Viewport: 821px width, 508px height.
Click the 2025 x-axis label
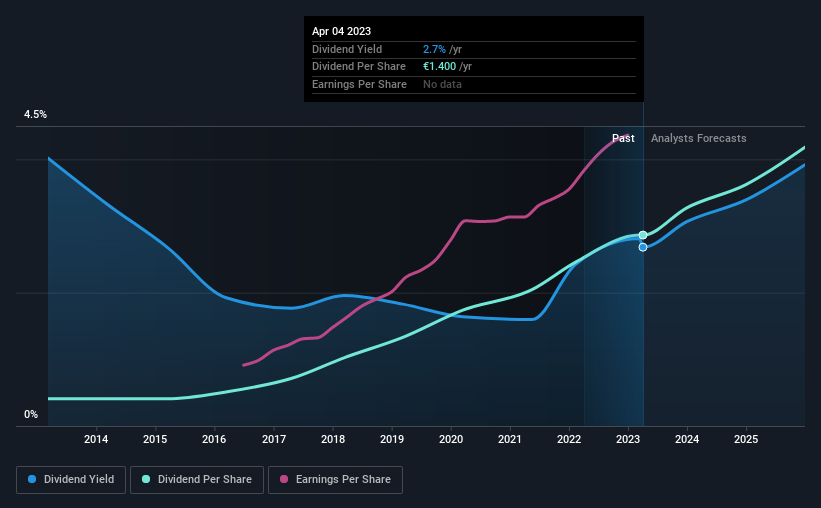coord(746,439)
